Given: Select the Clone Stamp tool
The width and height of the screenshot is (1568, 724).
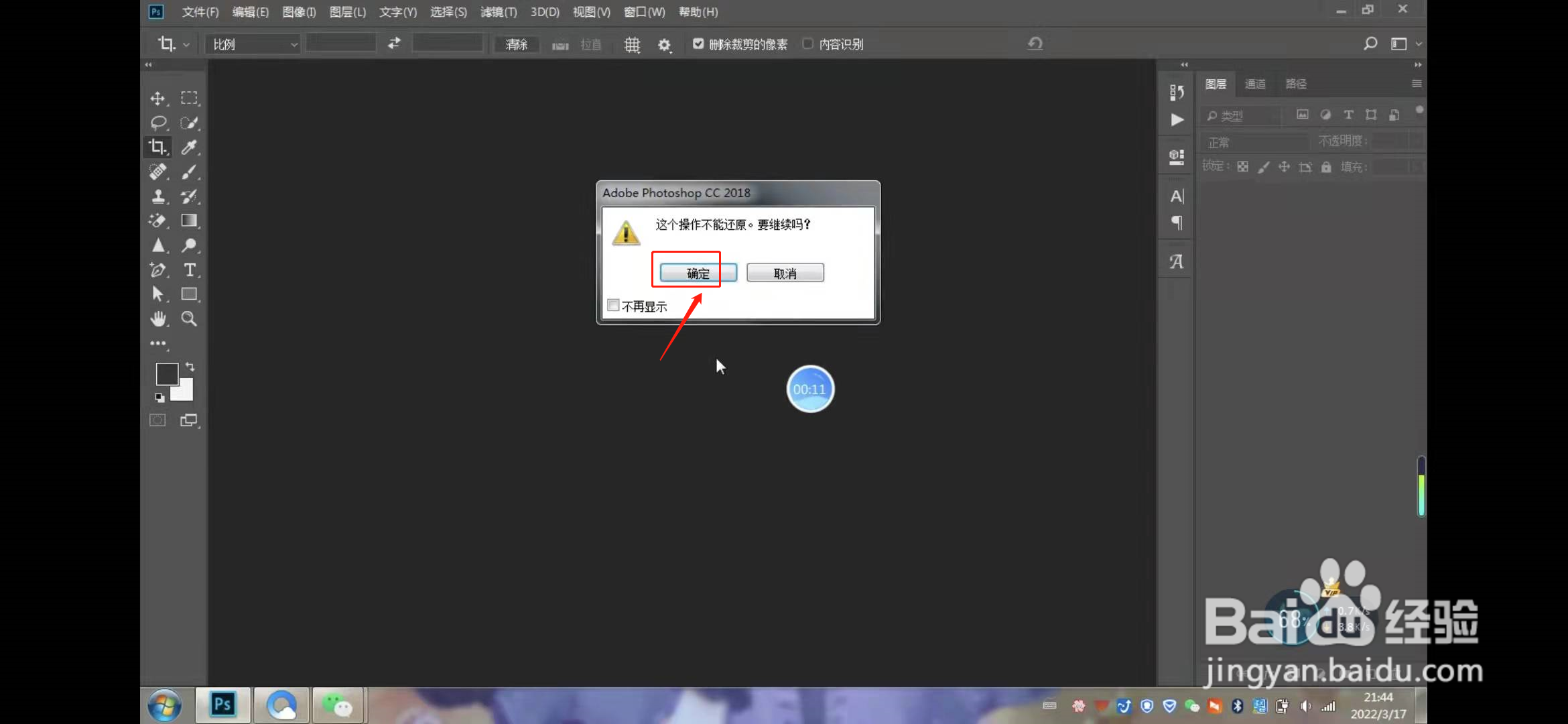Looking at the screenshot, I should click(x=158, y=196).
